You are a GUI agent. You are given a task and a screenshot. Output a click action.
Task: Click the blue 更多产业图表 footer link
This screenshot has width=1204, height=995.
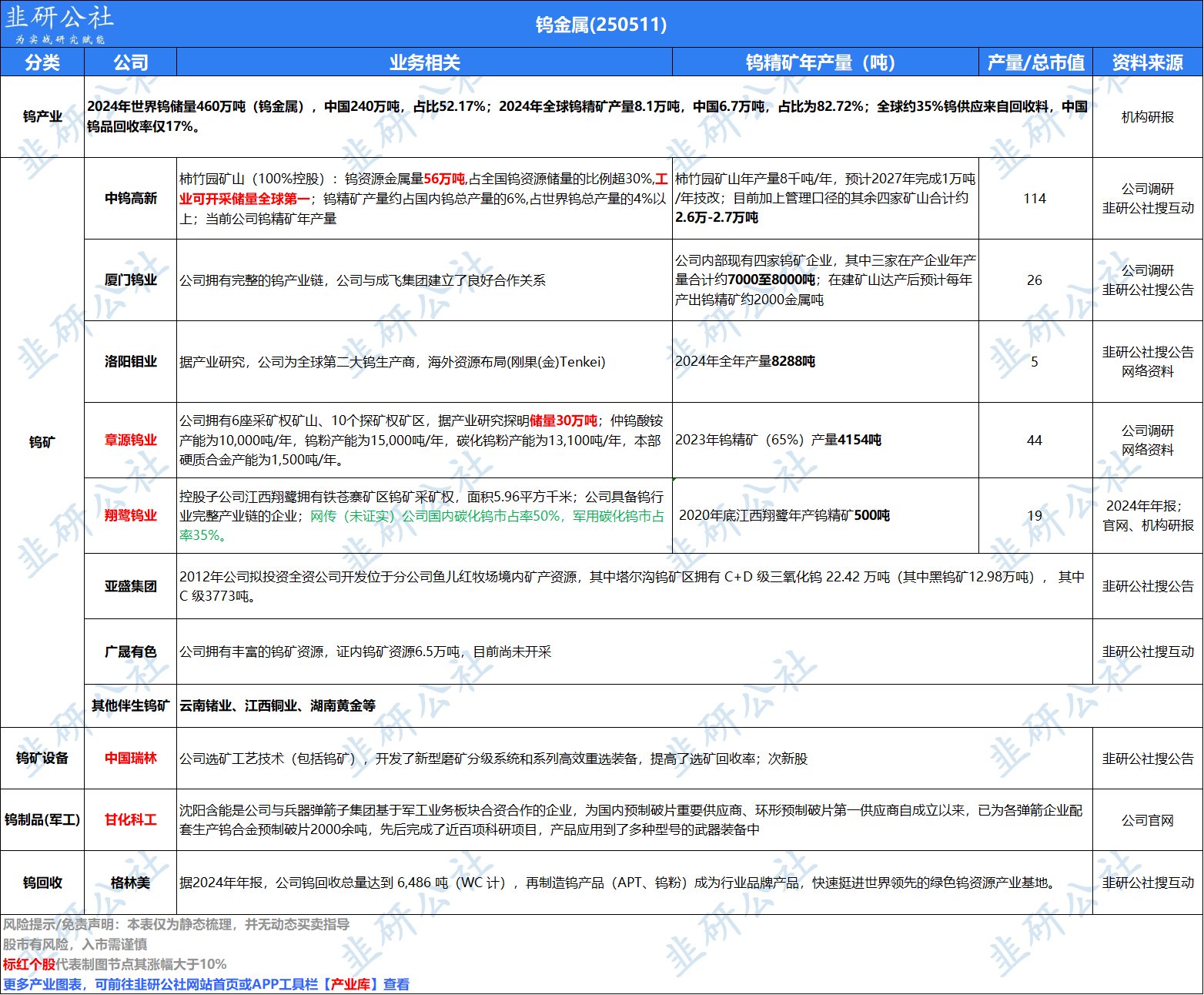coord(206,985)
